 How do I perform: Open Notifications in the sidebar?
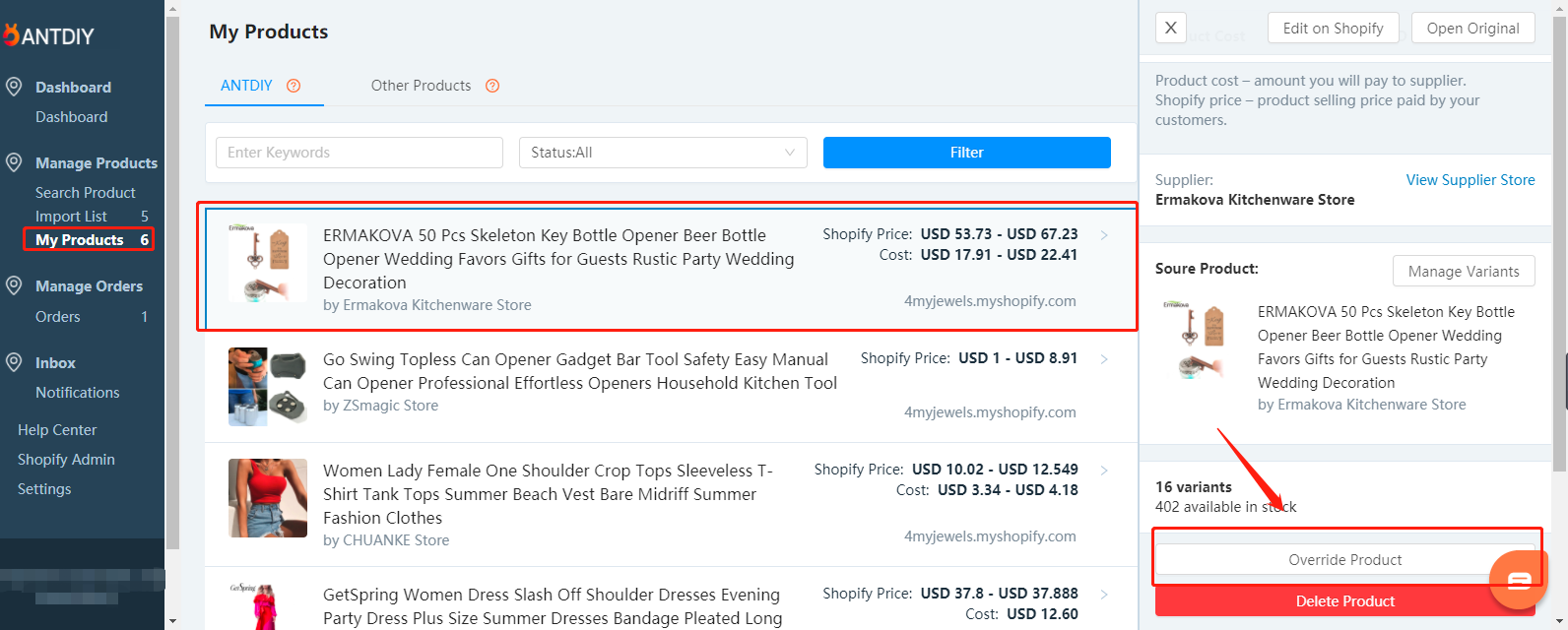[x=78, y=393]
